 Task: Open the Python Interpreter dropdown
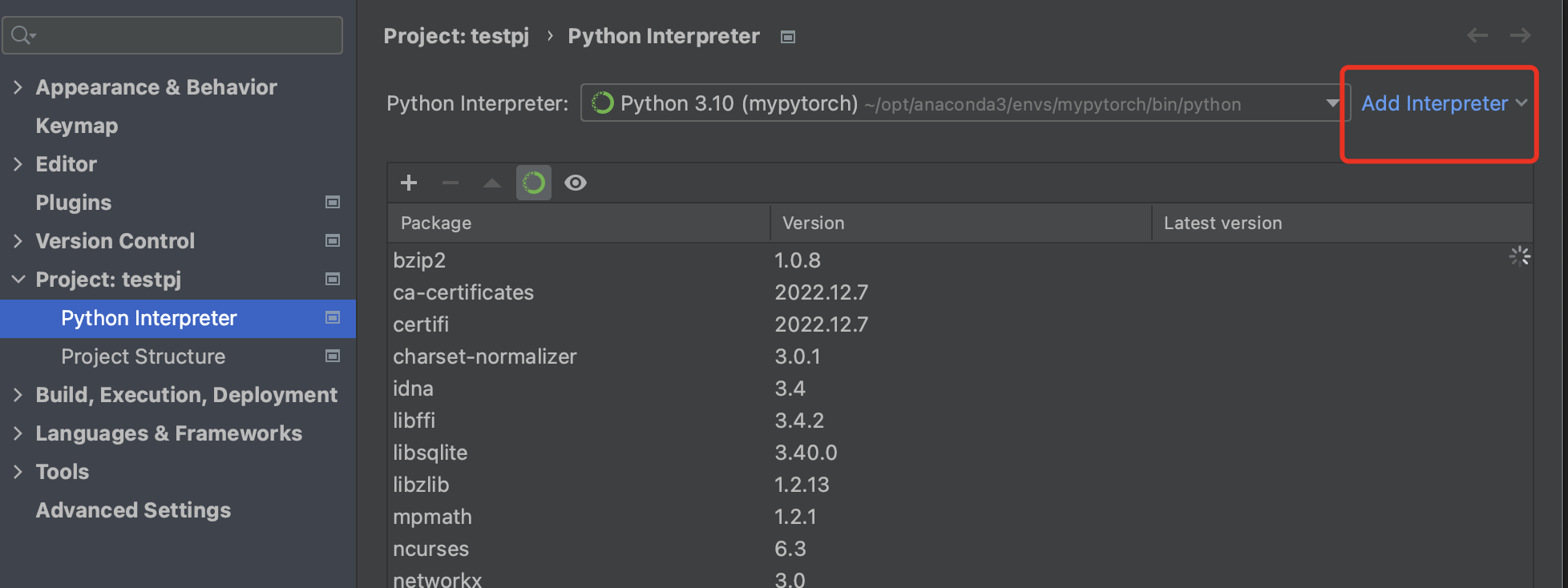click(x=1332, y=103)
